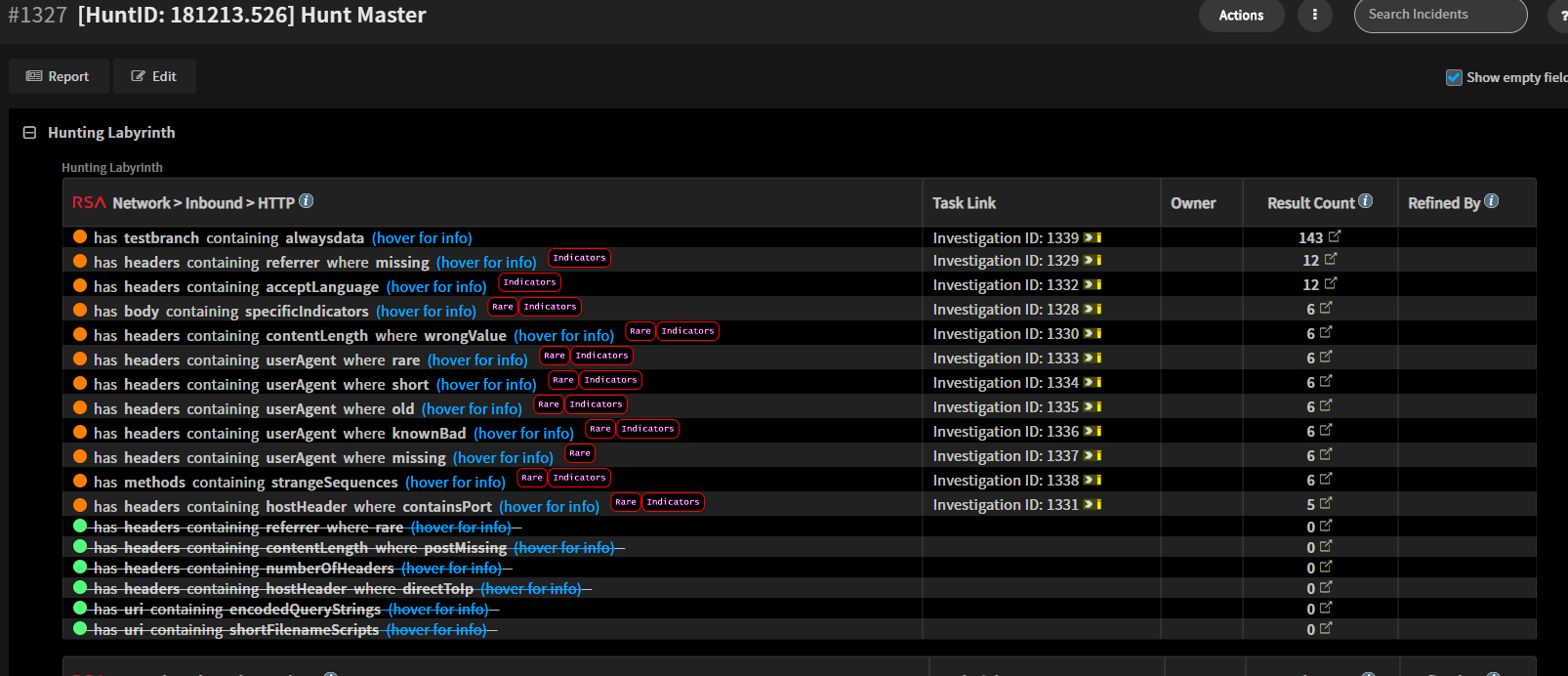The width and height of the screenshot is (1568, 676).
Task: Collapse the Hunting Labyrinth section
Action: (29, 133)
